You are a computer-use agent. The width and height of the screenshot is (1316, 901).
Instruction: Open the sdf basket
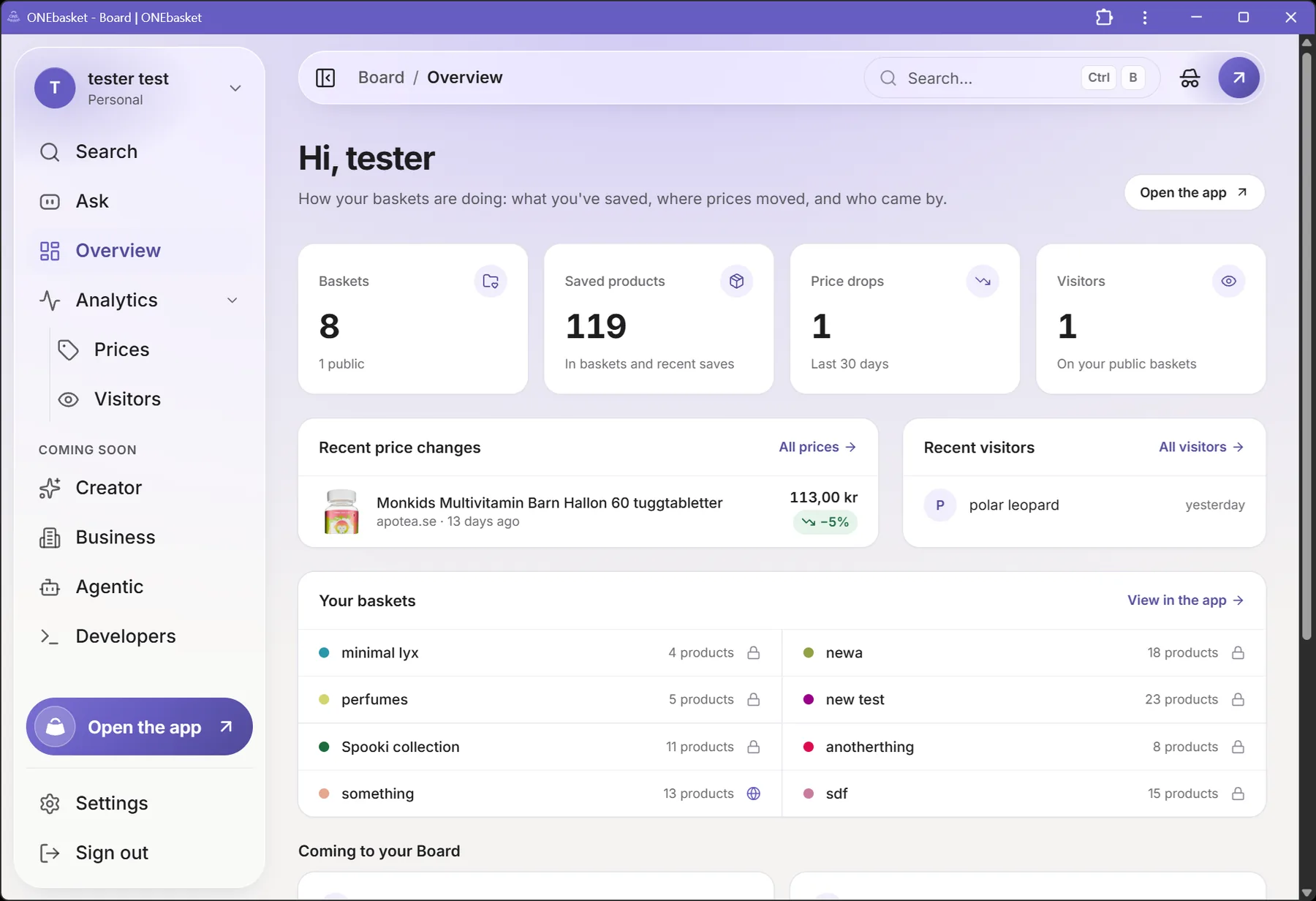[1024, 793]
